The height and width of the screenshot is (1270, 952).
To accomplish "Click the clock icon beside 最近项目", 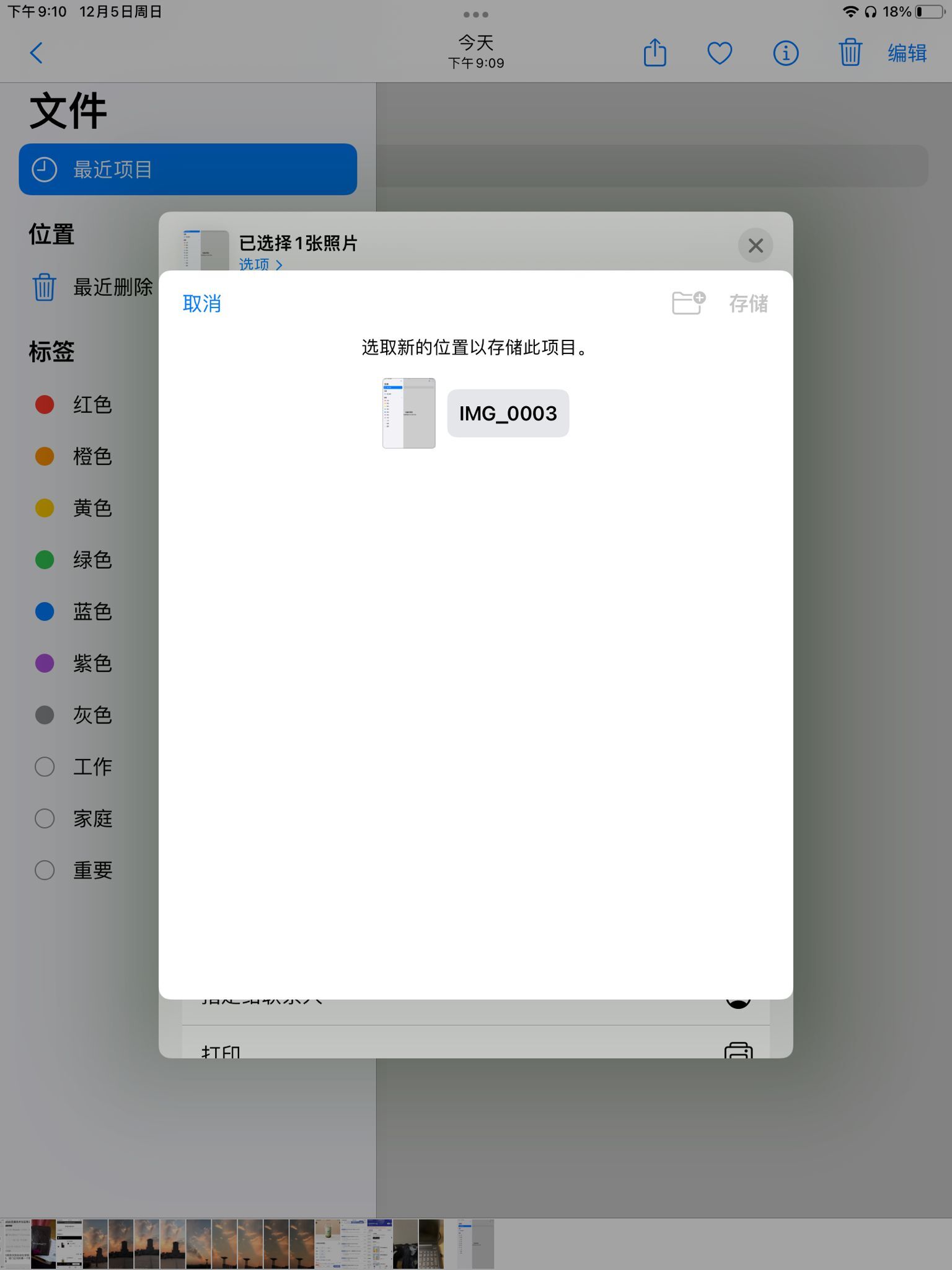I will coord(44,169).
